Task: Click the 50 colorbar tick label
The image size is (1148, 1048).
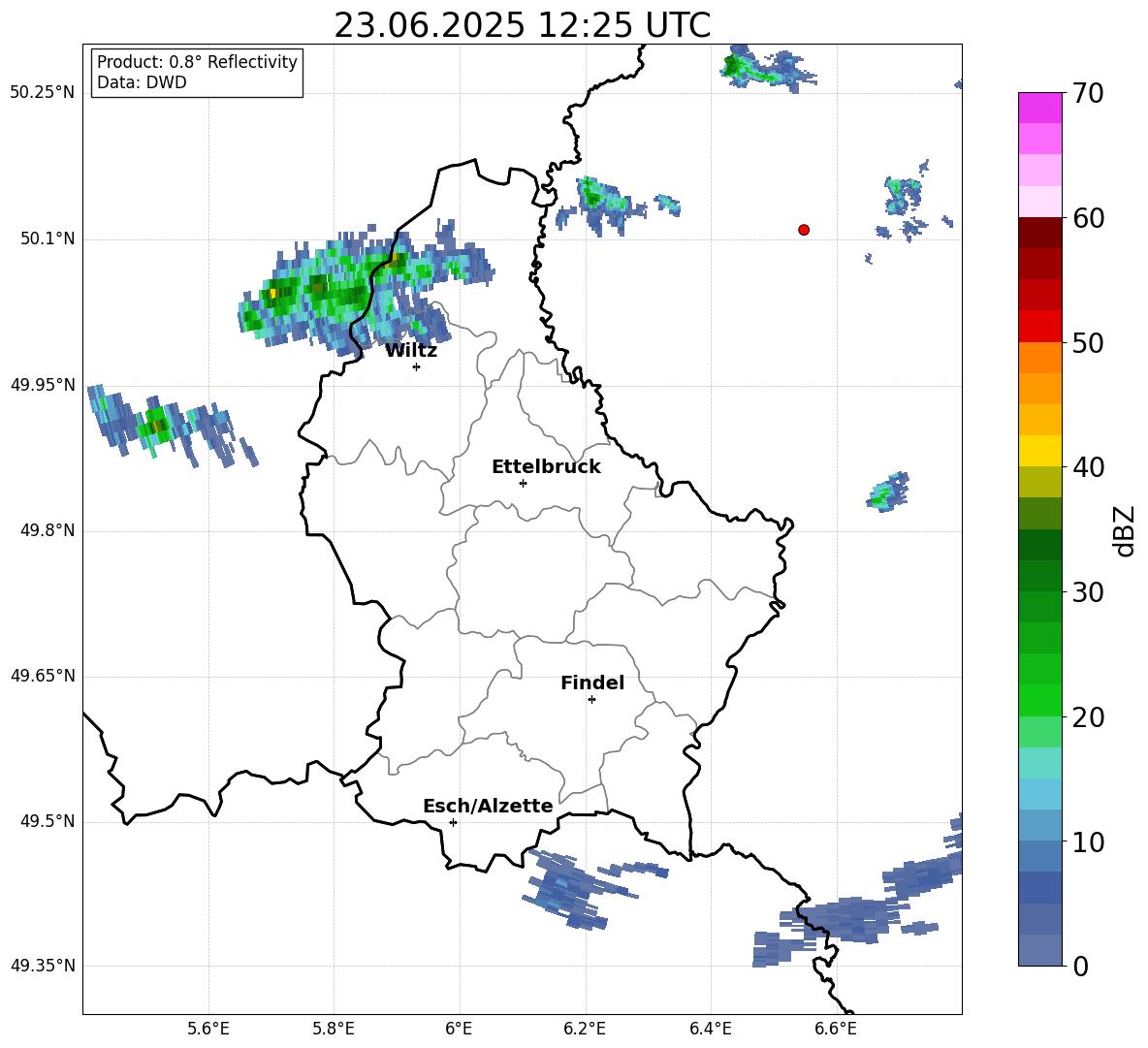Action: 1087,343
